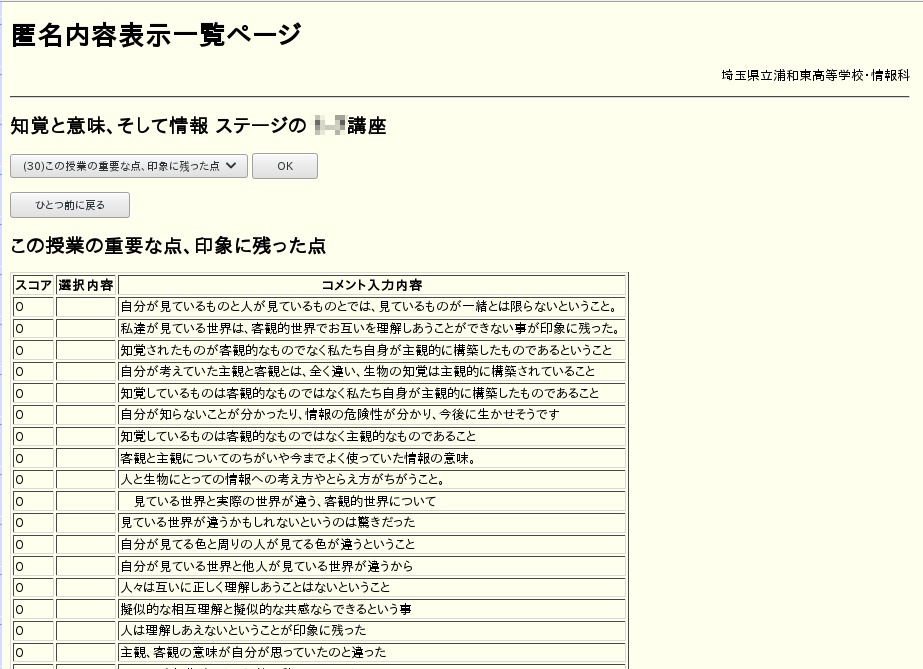The image size is (923, 669).
Task: Click comment 自分が見てる色と周りの人が見てる色
Action: pyautogui.click(x=267, y=544)
